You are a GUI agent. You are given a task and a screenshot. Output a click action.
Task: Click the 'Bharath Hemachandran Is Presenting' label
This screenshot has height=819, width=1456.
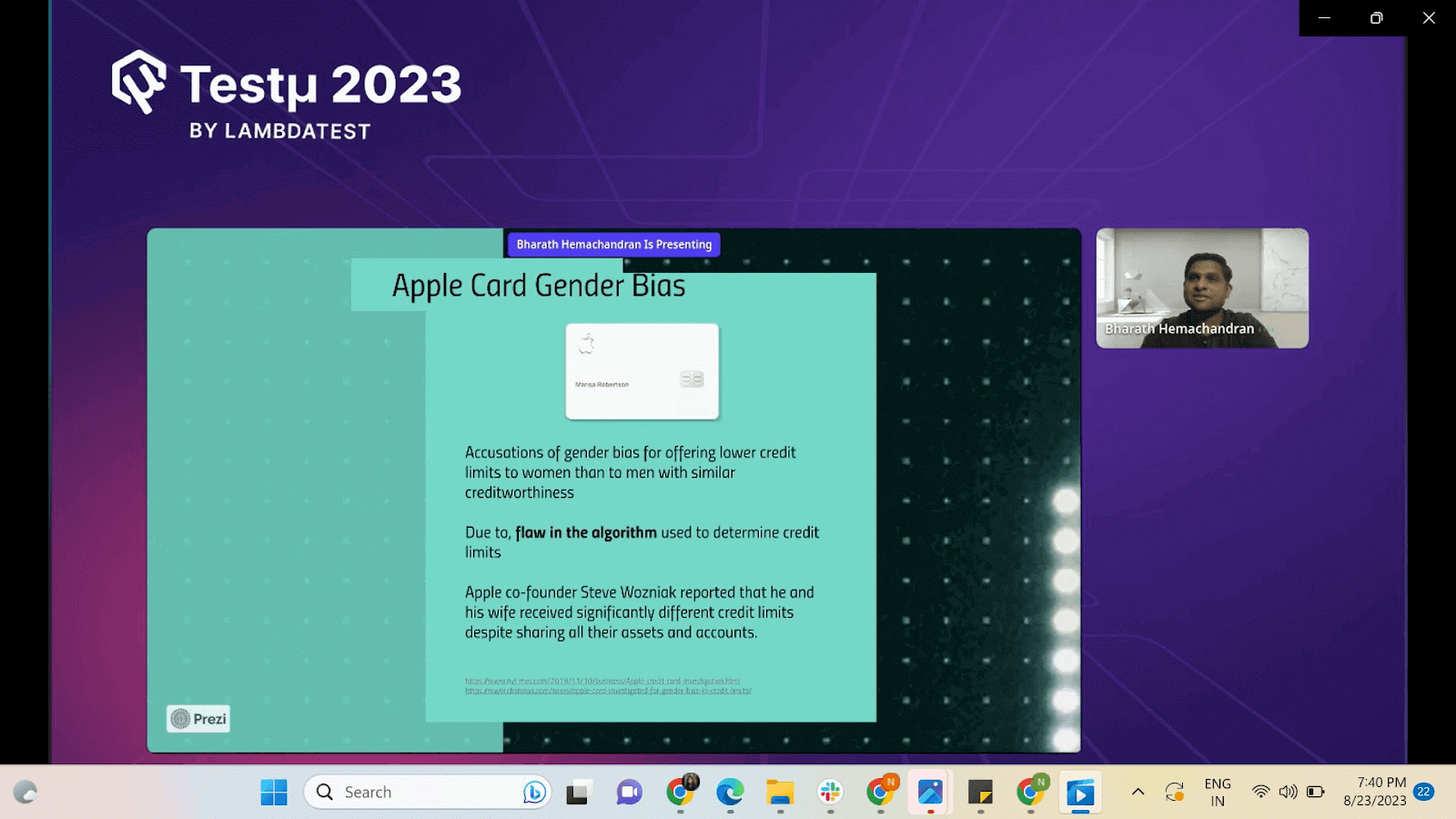[x=614, y=245]
